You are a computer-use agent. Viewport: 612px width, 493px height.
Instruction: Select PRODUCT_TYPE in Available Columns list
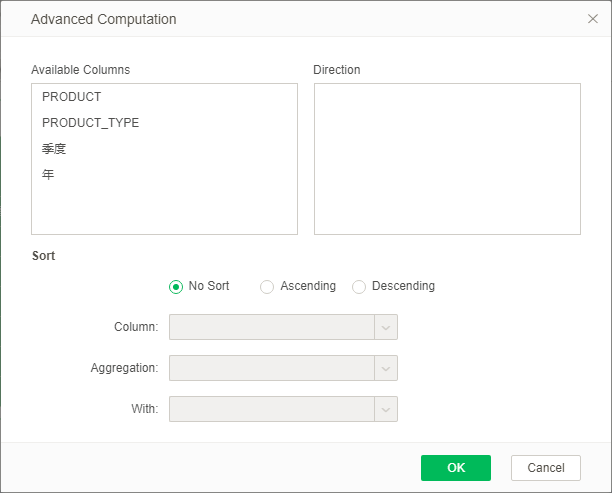click(90, 123)
